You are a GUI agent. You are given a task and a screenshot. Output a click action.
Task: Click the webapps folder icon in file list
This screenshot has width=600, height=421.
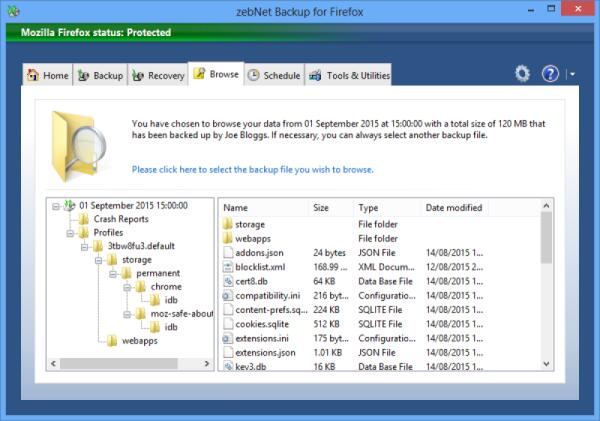[228, 239]
